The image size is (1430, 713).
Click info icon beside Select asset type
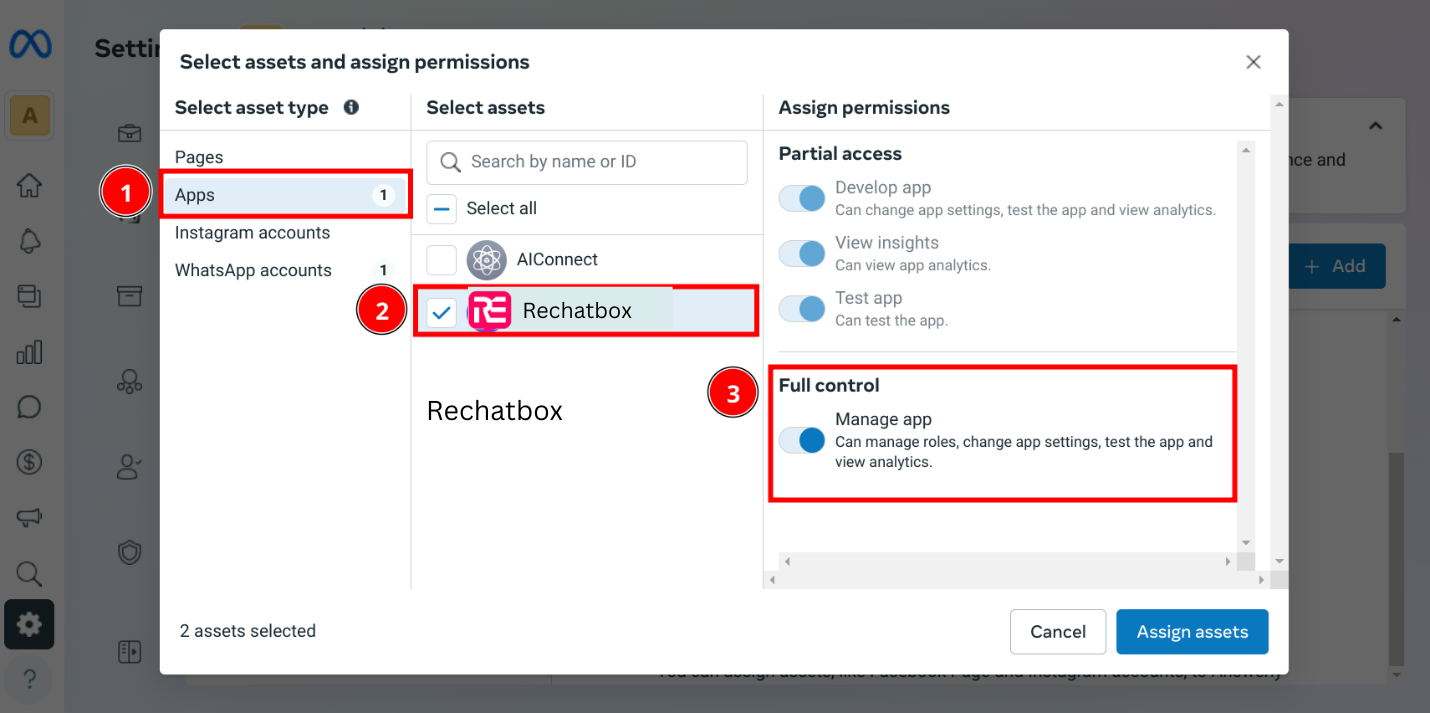coord(351,107)
